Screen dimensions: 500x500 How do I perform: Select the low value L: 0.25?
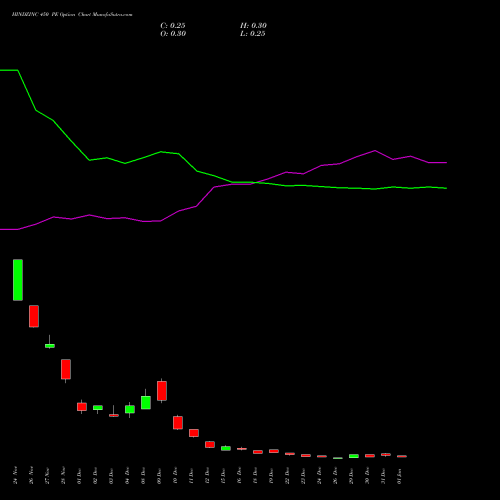click(253, 34)
